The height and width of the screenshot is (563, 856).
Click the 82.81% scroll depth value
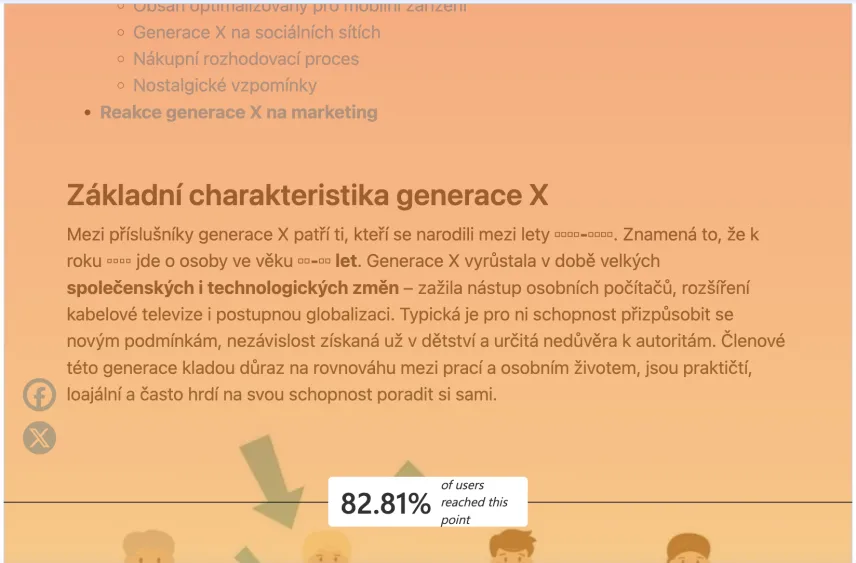click(385, 503)
